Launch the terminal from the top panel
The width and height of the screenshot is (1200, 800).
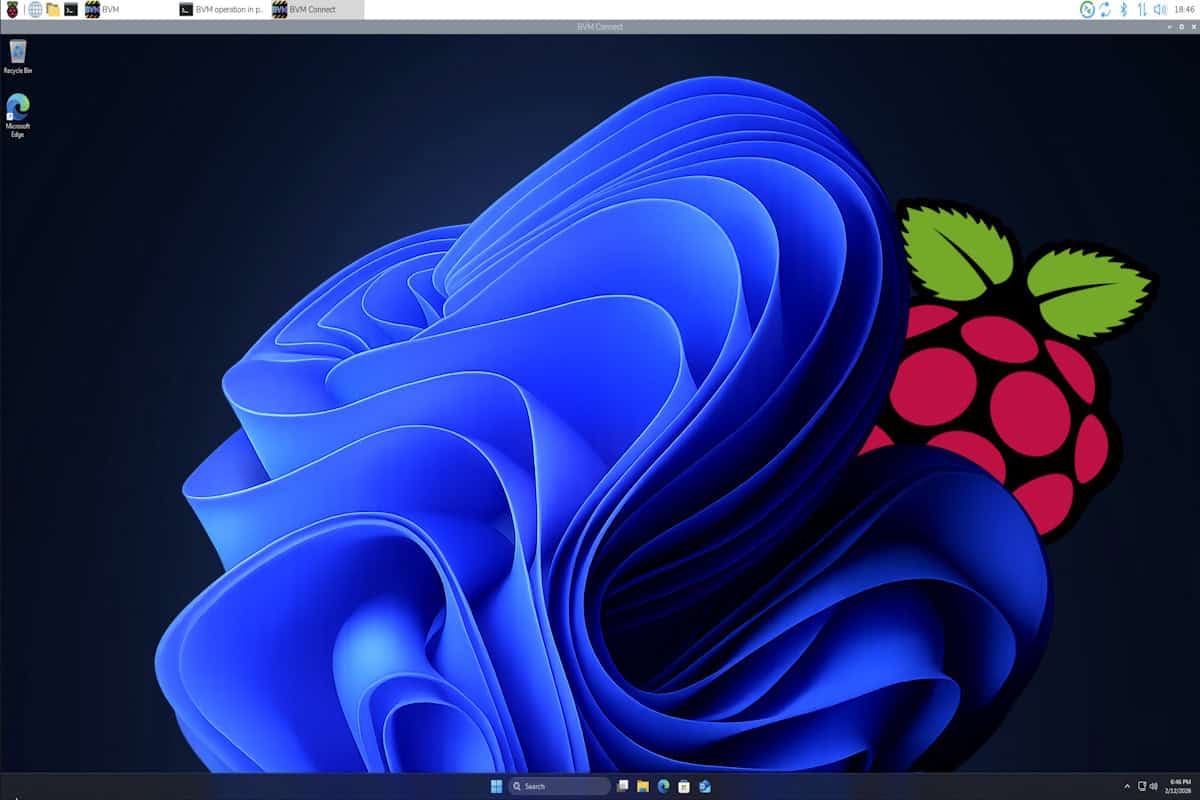pos(71,9)
